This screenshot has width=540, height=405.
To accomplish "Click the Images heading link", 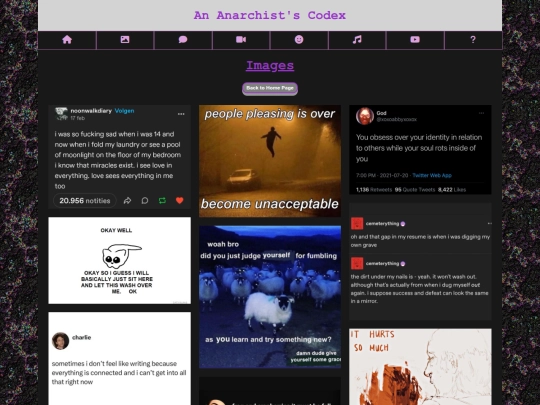I will pyautogui.click(x=270, y=65).
